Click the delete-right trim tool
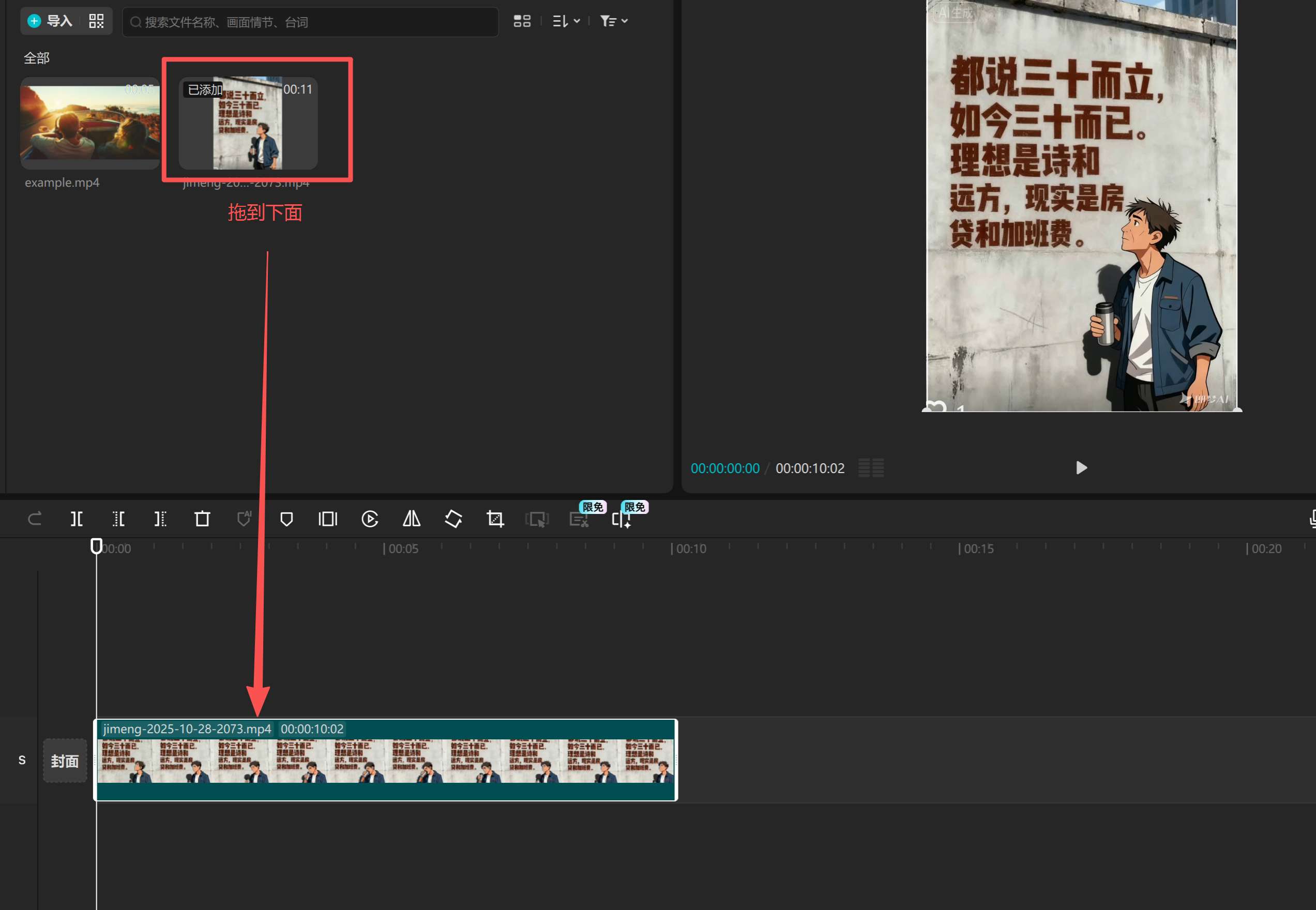The width and height of the screenshot is (1316, 910). 160,519
